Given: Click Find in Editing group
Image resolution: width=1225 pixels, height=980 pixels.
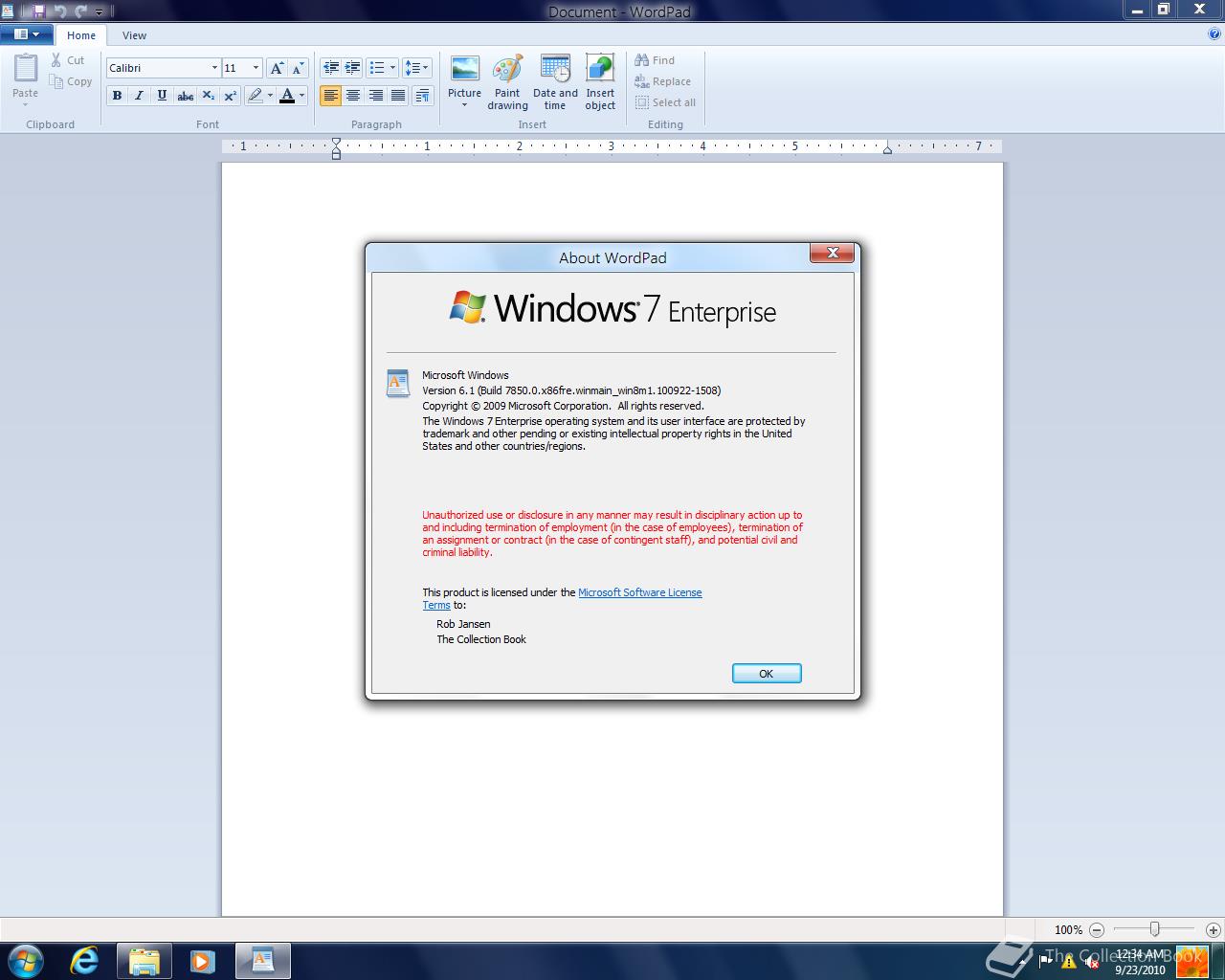Looking at the screenshot, I should coord(655,60).
